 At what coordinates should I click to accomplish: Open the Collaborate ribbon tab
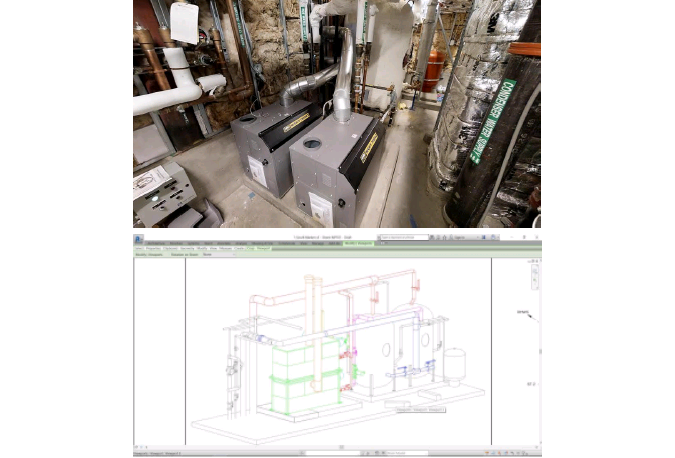[x=287, y=243]
